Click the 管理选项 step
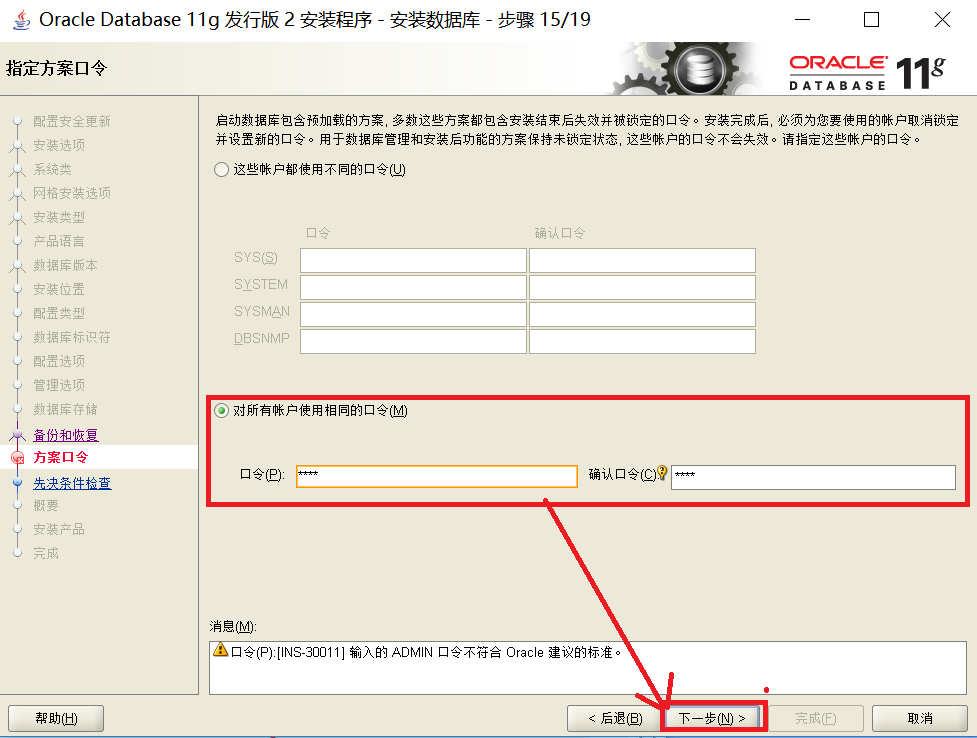The height and width of the screenshot is (738, 977). [x=59, y=385]
